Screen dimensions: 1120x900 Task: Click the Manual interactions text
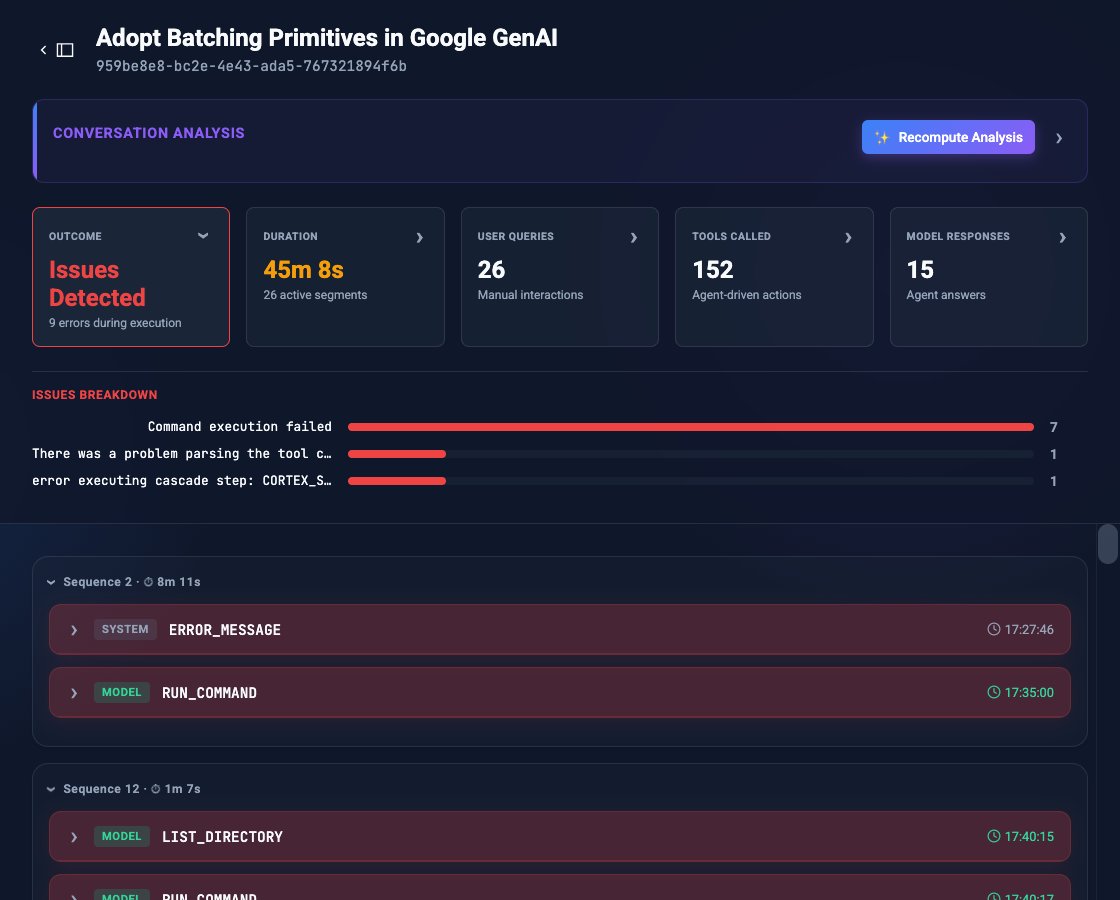530,295
